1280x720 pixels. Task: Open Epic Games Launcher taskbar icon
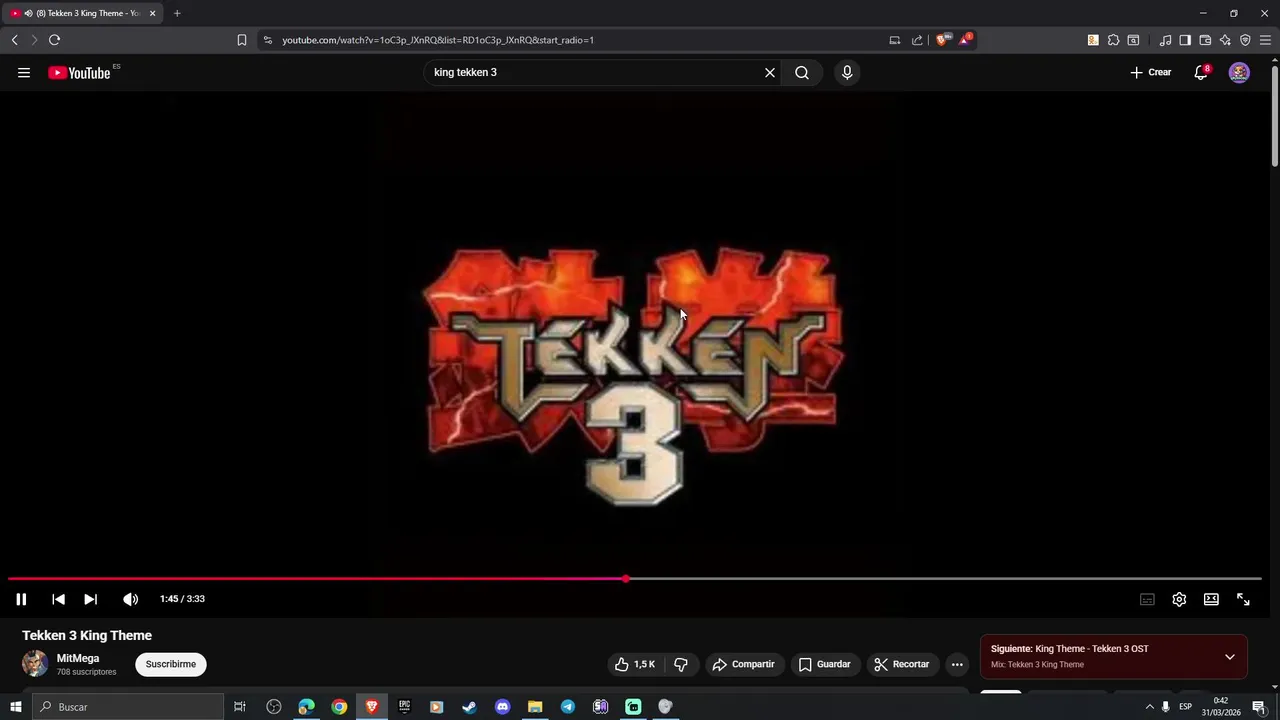[x=404, y=707]
